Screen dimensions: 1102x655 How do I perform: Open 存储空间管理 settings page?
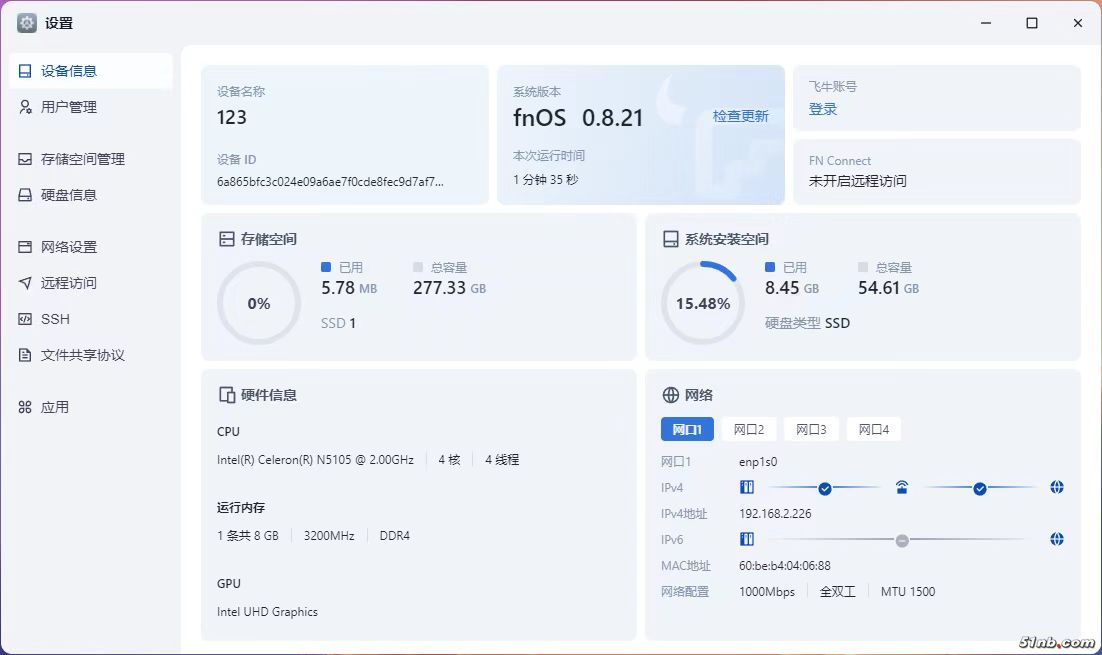pyautogui.click(x=82, y=159)
